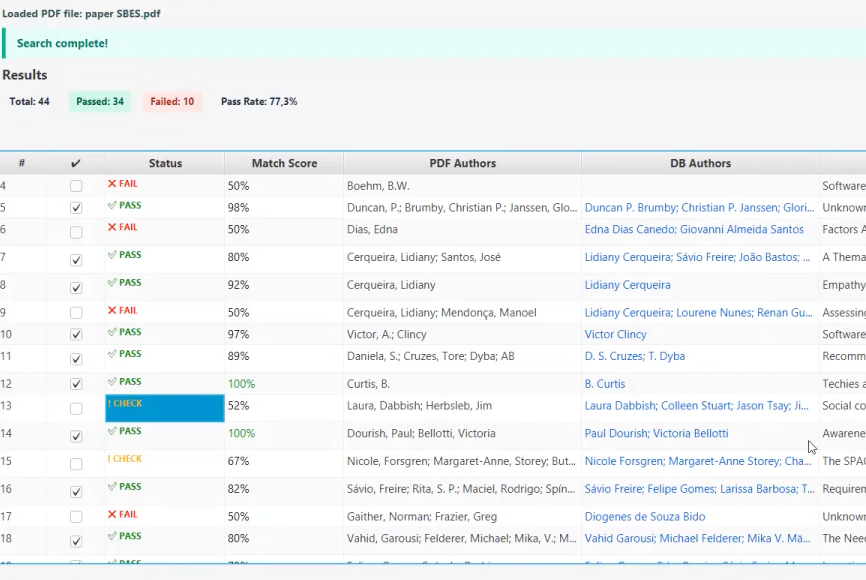
Task: Uncheck the checkbox for row 14
Action: (x=76, y=436)
